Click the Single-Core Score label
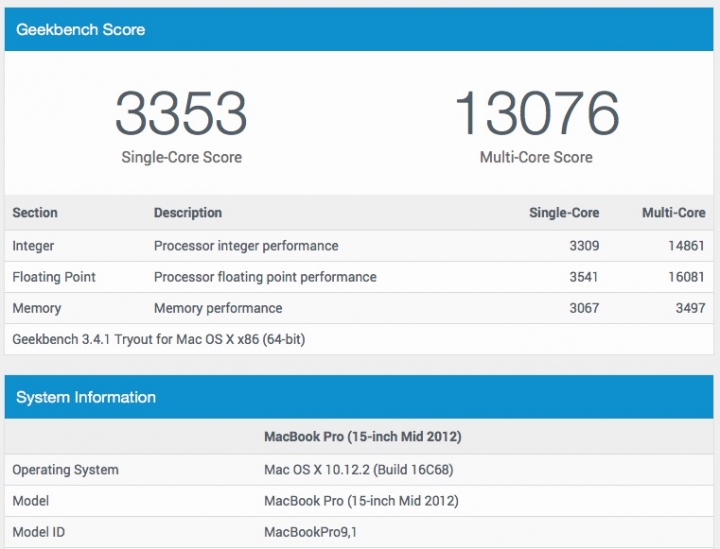 (x=181, y=157)
